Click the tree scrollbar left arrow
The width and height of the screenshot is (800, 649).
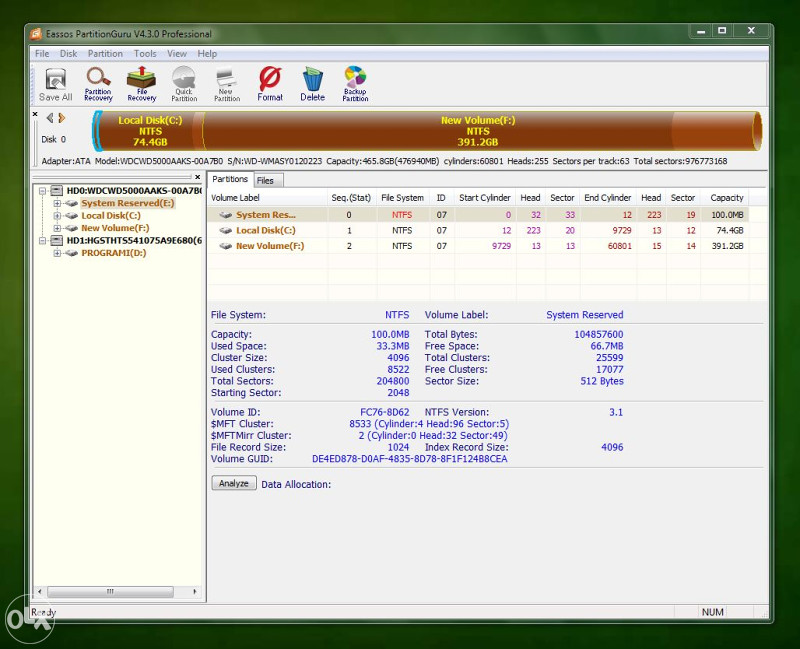point(40,592)
